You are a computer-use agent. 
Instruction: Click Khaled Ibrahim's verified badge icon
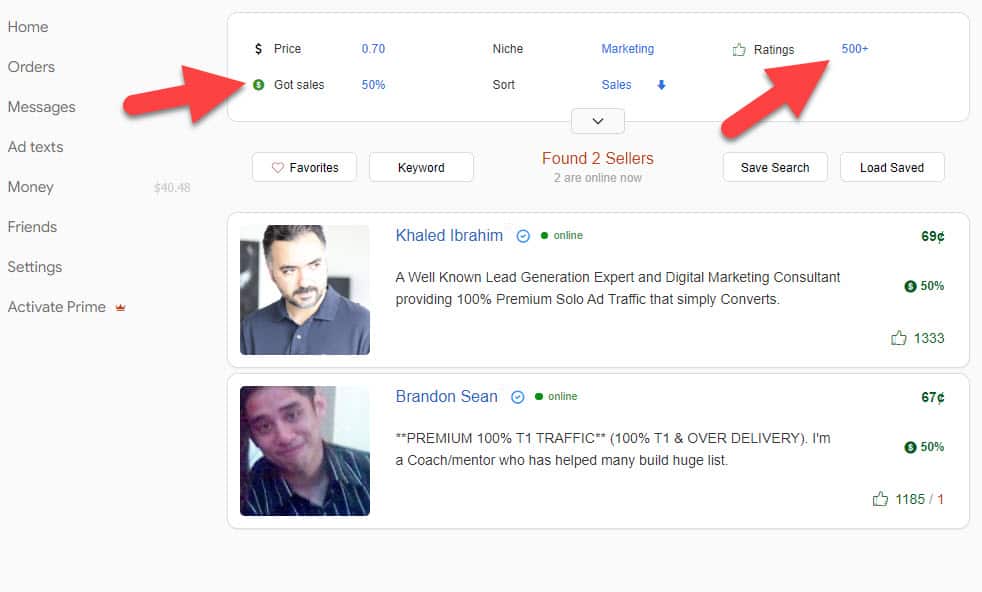point(523,236)
